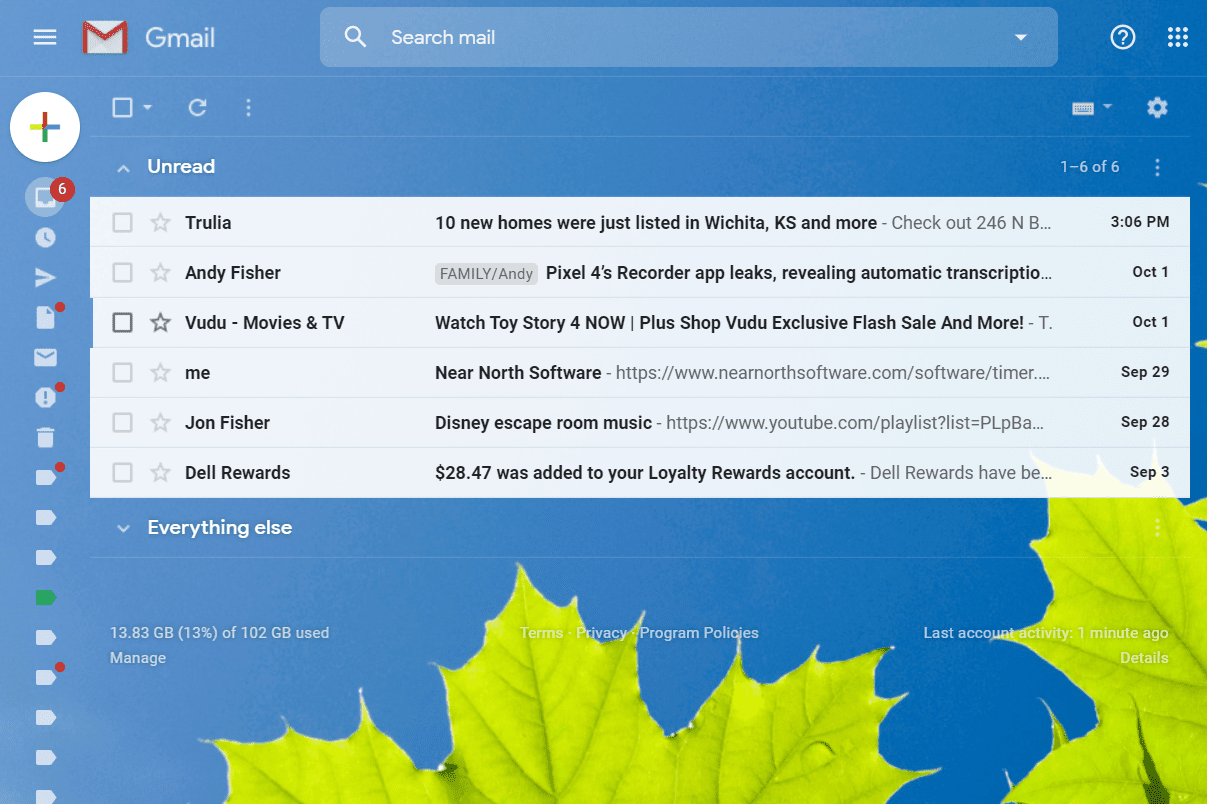The width and height of the screenshot is (1207, 804).
Task: Open the Google apps grid icon
Action: click(1178, 38)
